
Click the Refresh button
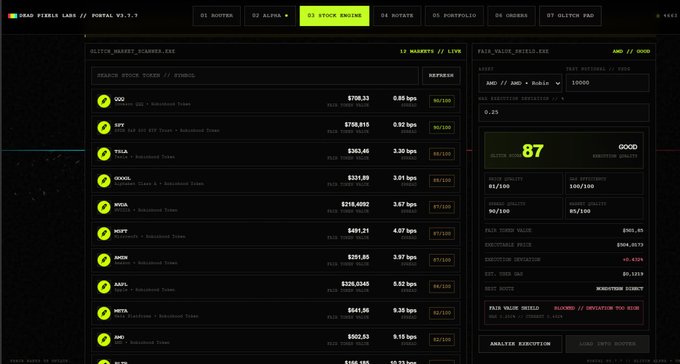pos(441,75)
